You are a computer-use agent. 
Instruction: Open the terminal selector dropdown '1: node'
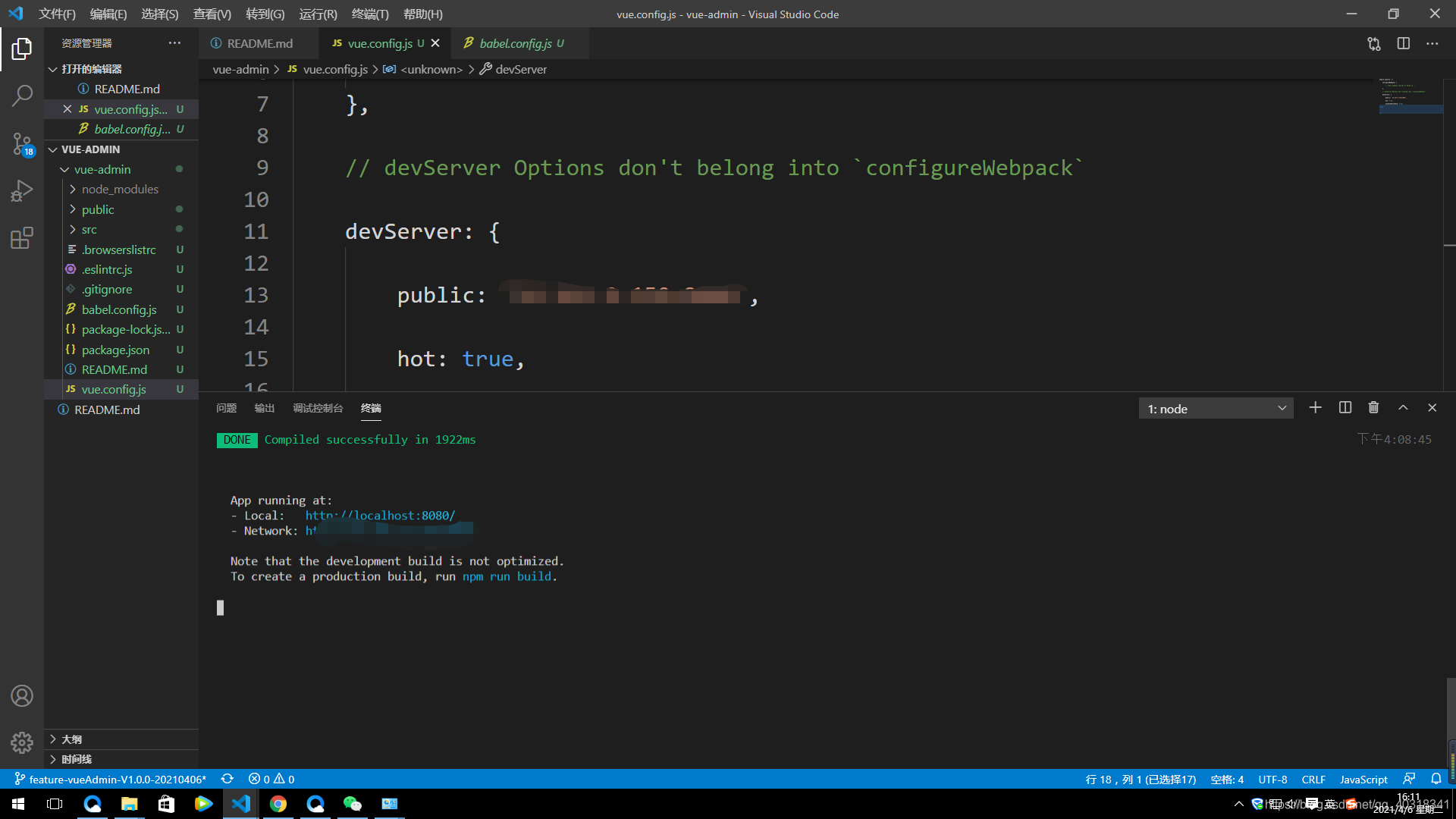tap(1216, 409)
